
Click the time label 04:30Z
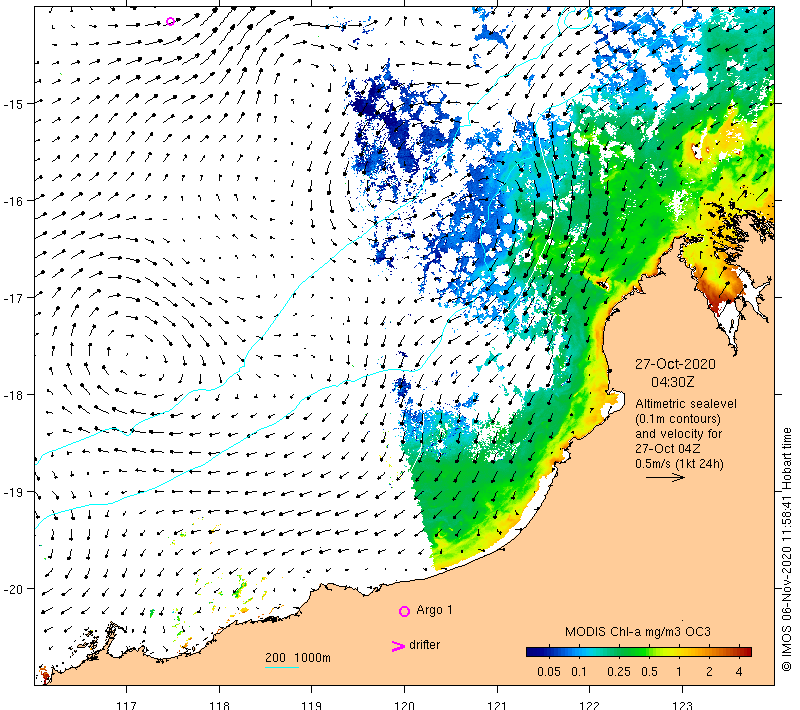(672, 382)
